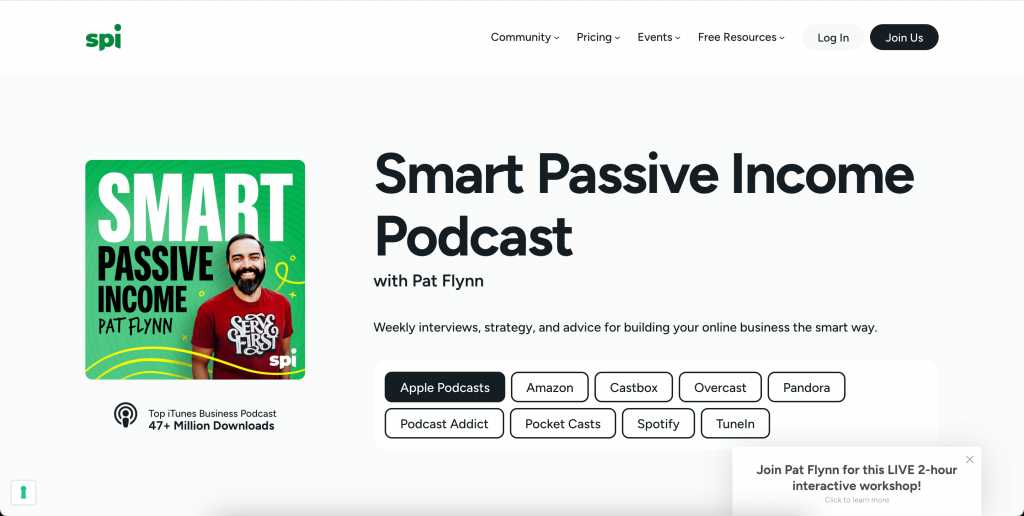Expand the Community chevron arrow

tap(556, 38)
